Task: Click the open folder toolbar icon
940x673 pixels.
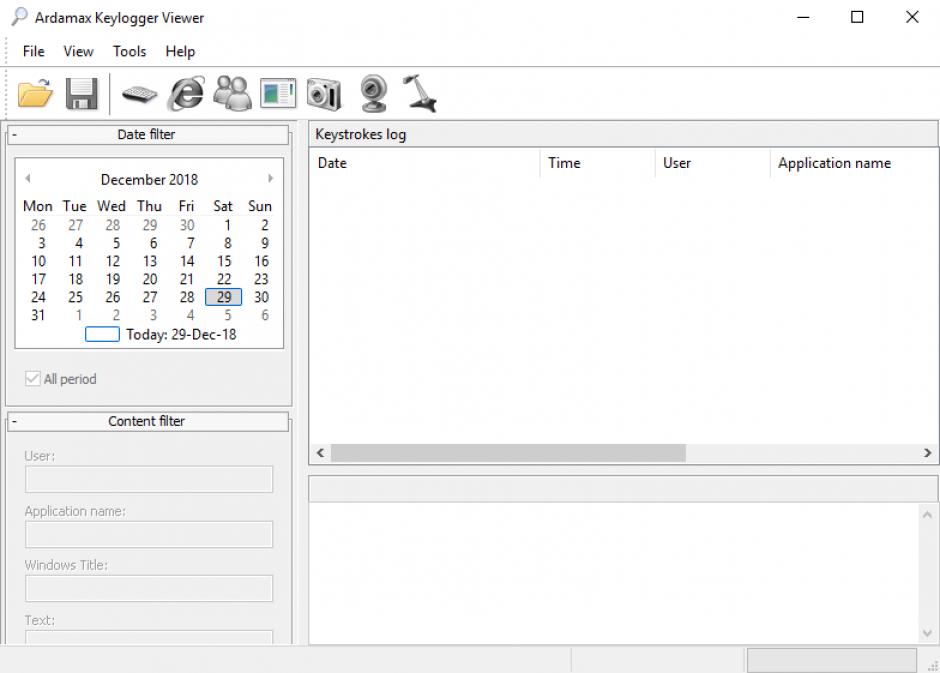Action: click(35, 94)
